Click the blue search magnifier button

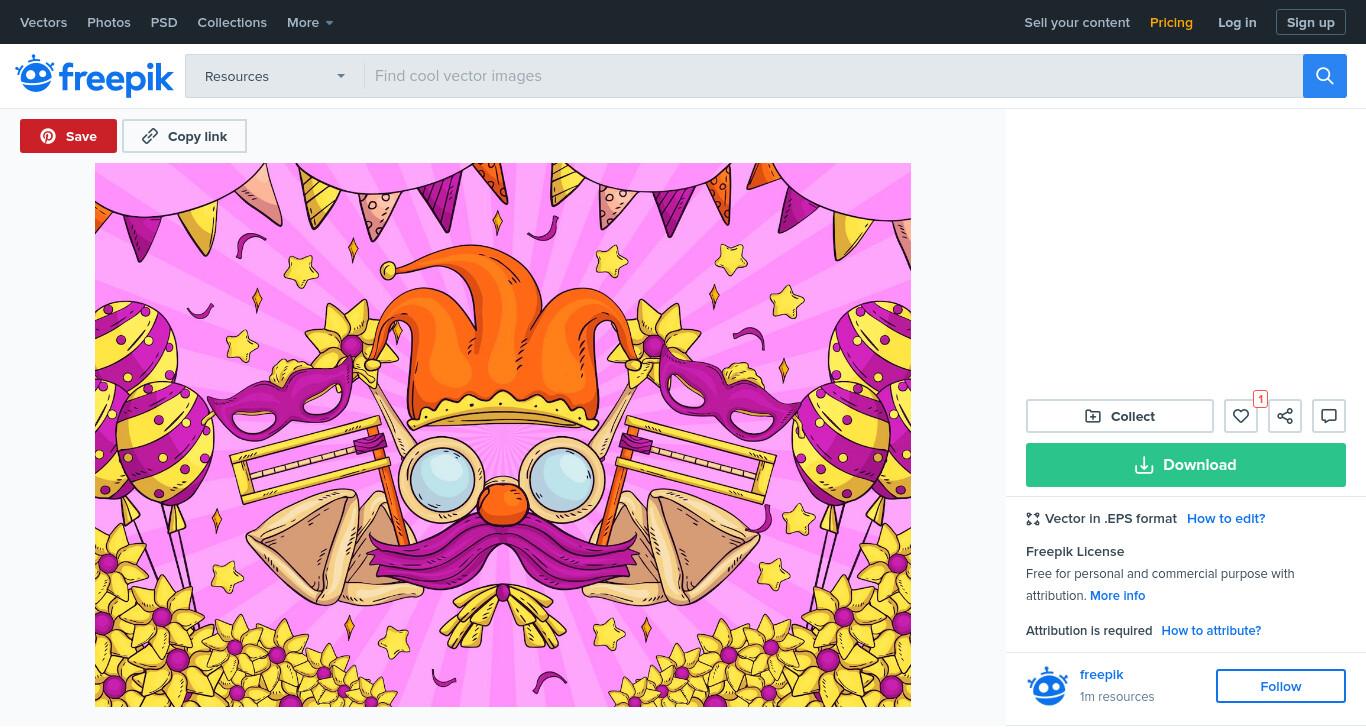1324,76
